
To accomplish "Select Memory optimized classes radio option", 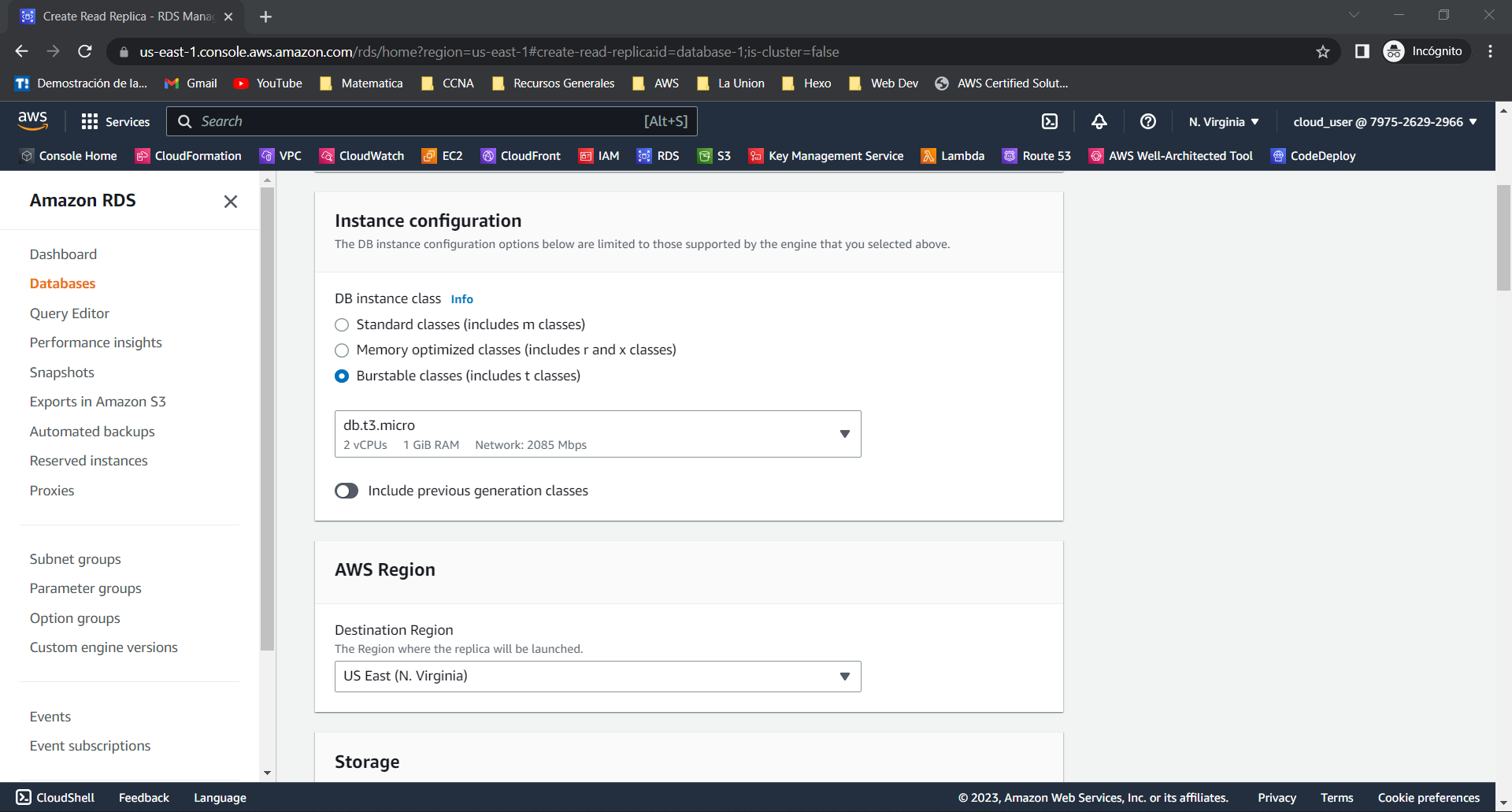I will coord(342,350).
